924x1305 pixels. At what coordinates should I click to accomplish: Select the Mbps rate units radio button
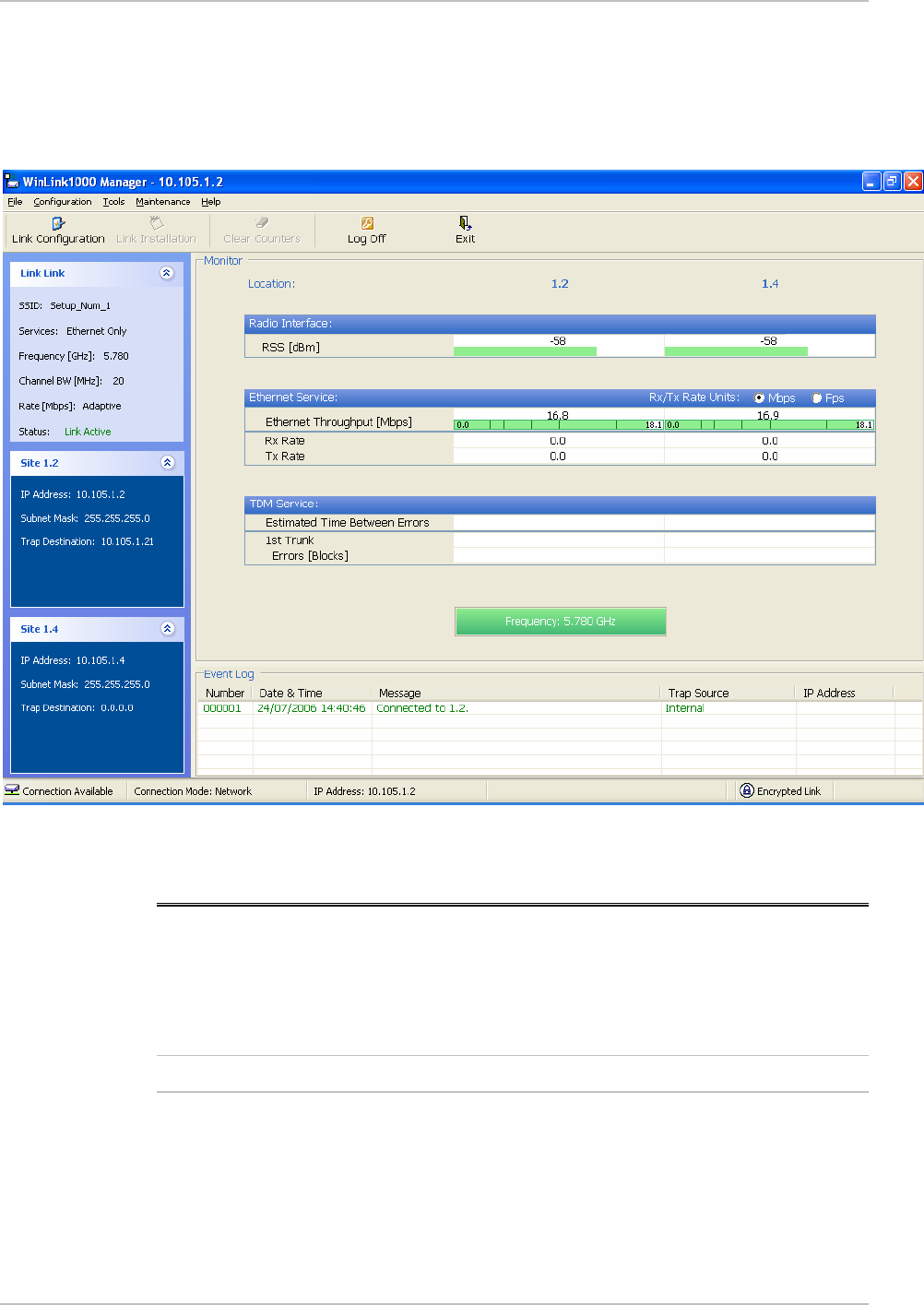pyautogui.click(x=759, y=398)
